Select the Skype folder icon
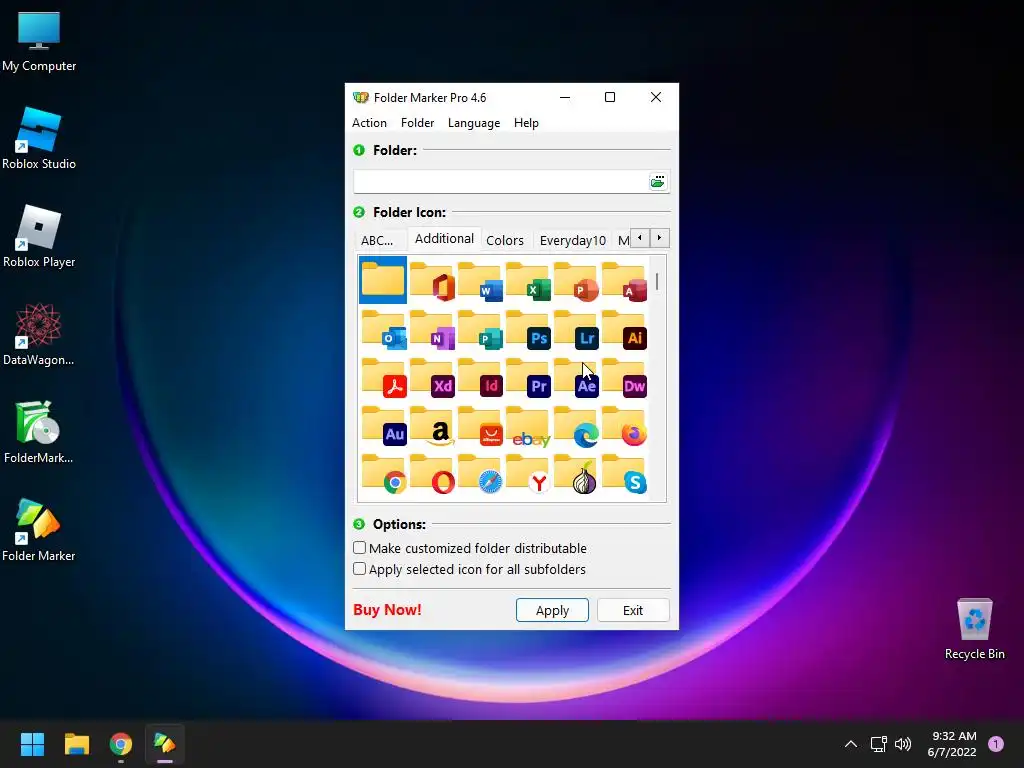The width and height of the screenshot is (1024, 768). (x=624, y=474)
